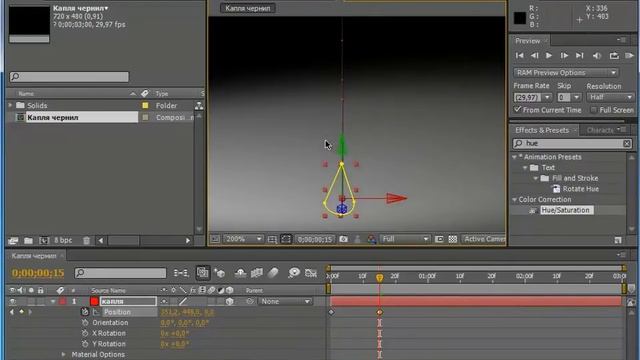Go to first frame in Preview panel
This screenshot has height=360, width=640.
tap(520, 56)
